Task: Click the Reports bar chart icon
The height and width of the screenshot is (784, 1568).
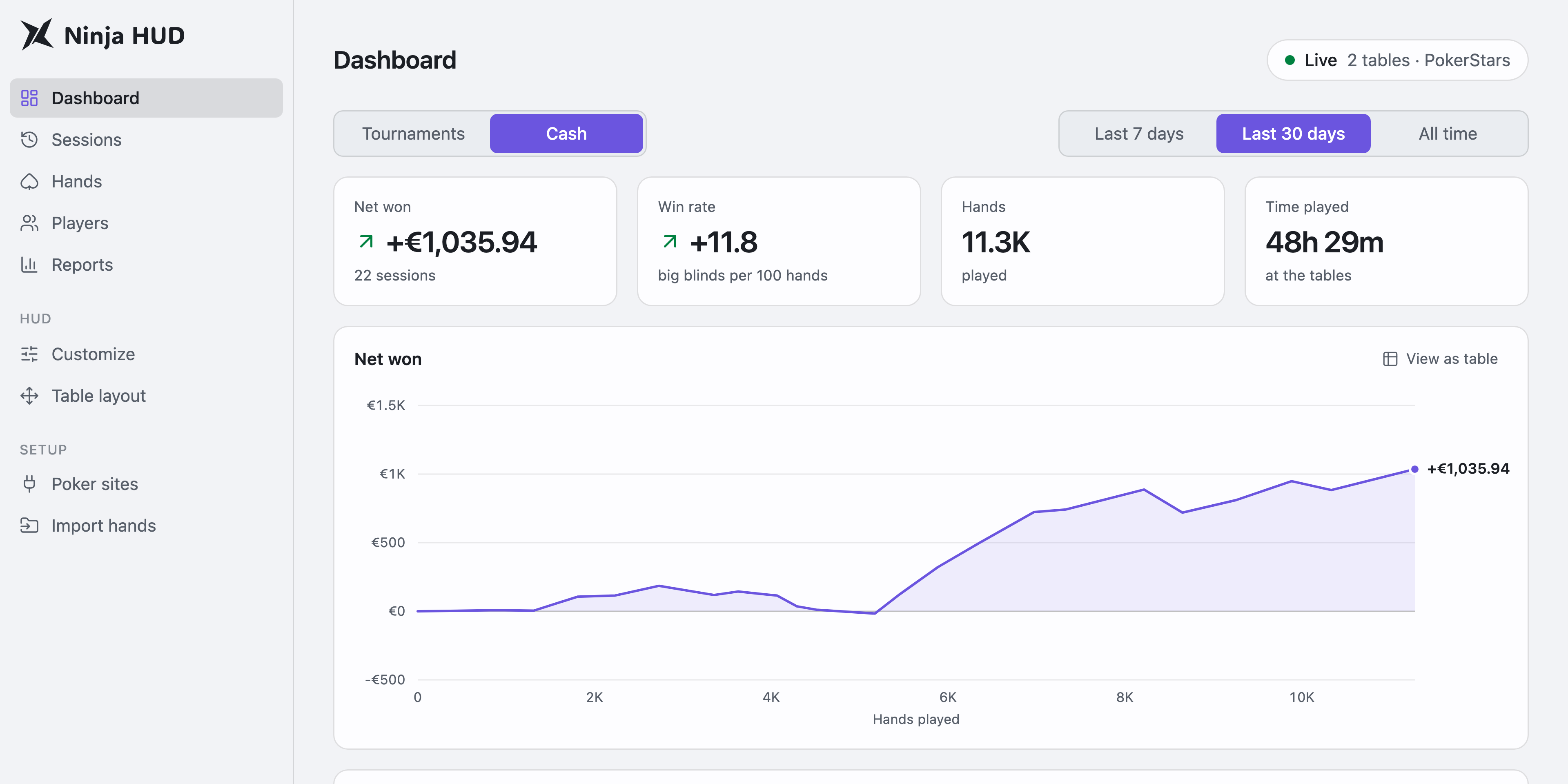Action: click(29, 264)
